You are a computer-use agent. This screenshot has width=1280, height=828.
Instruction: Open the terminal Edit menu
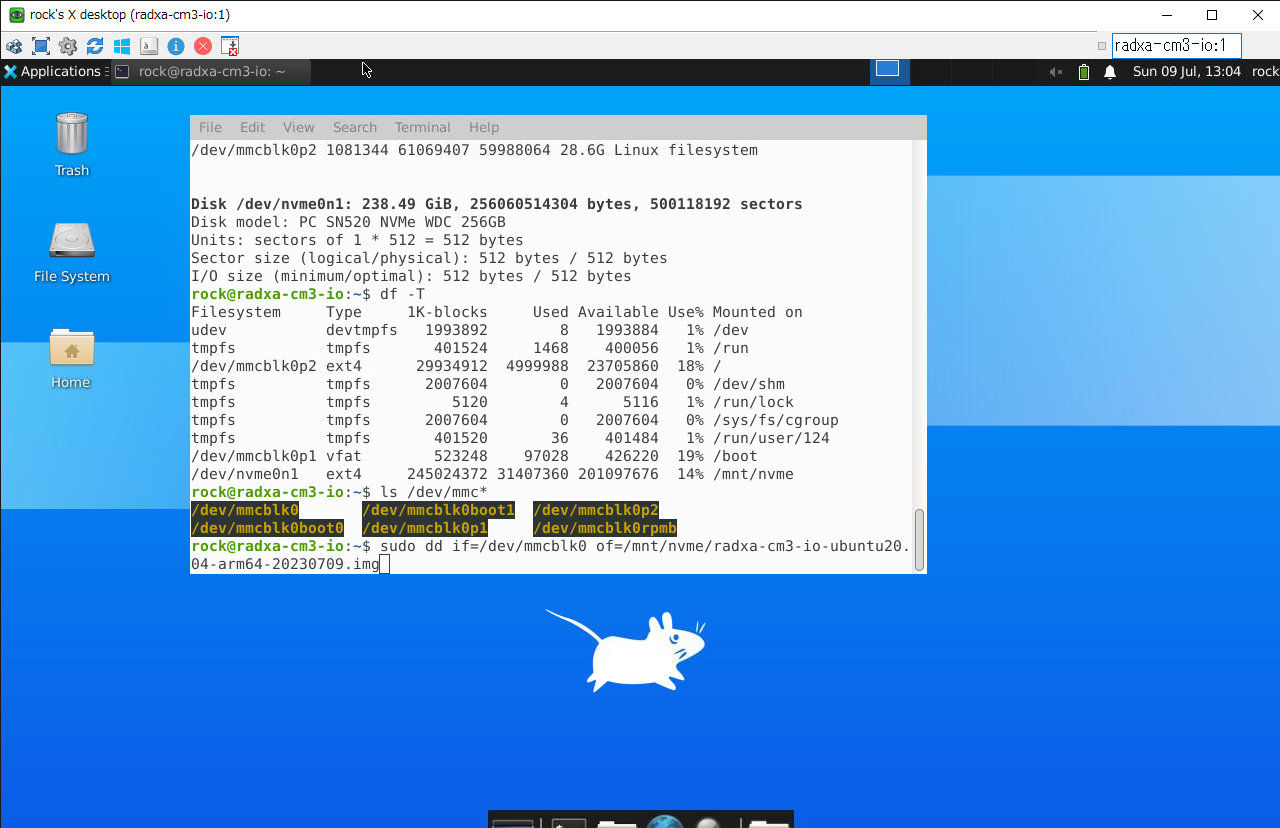[252, 127]
